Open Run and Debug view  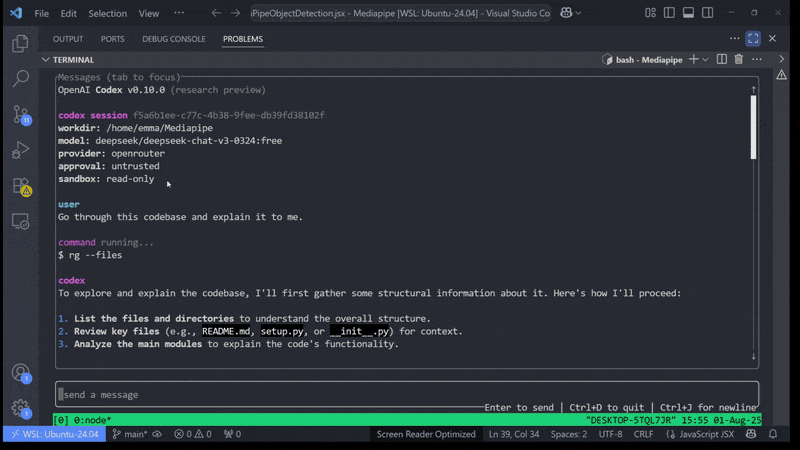point(20,151)
